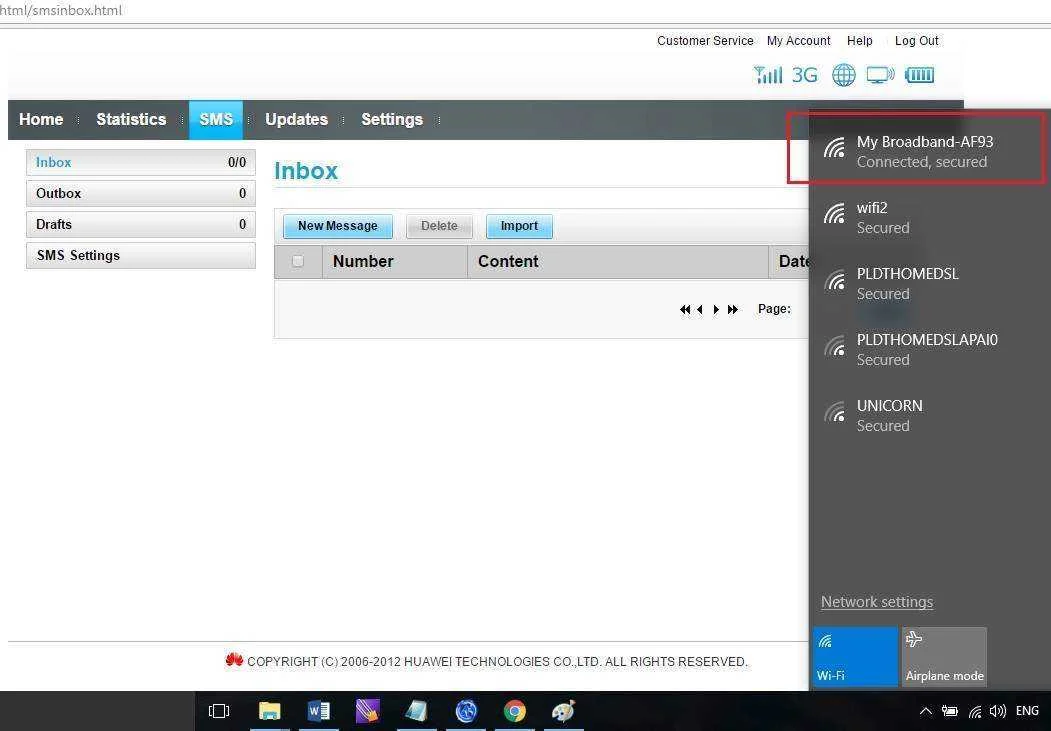The image size is (1051, 731).
Task: Open the Updates tab
Action: coord(296,119)
